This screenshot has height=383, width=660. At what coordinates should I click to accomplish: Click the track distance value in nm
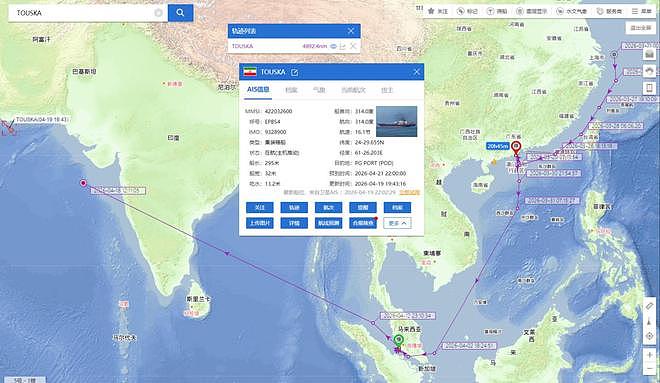(x=314, y=46)
